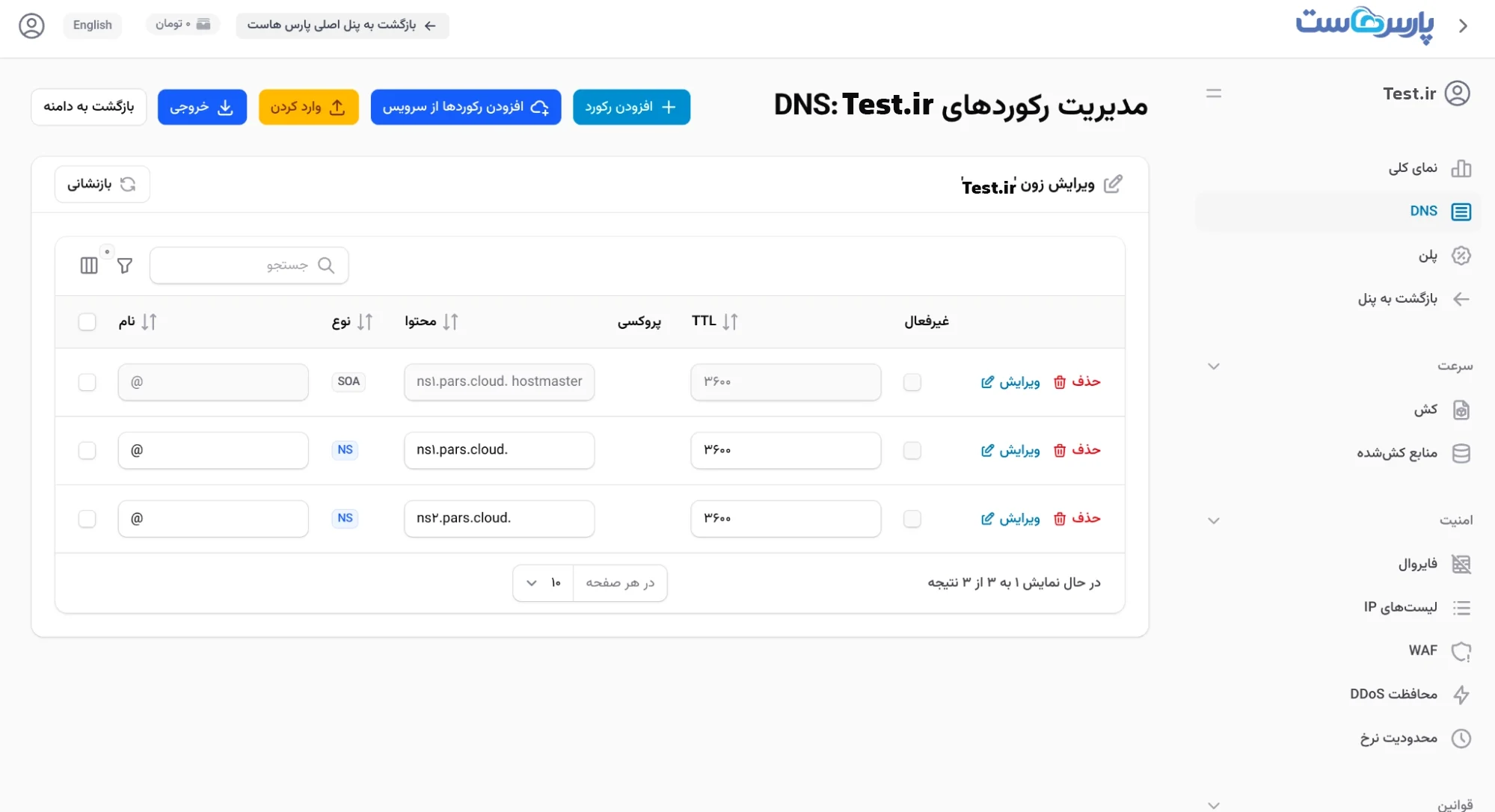This screenshot has width=1495, height=812.
Task: Click ویرایش (edit) in the SOA row
Action: coord(1010,382)
